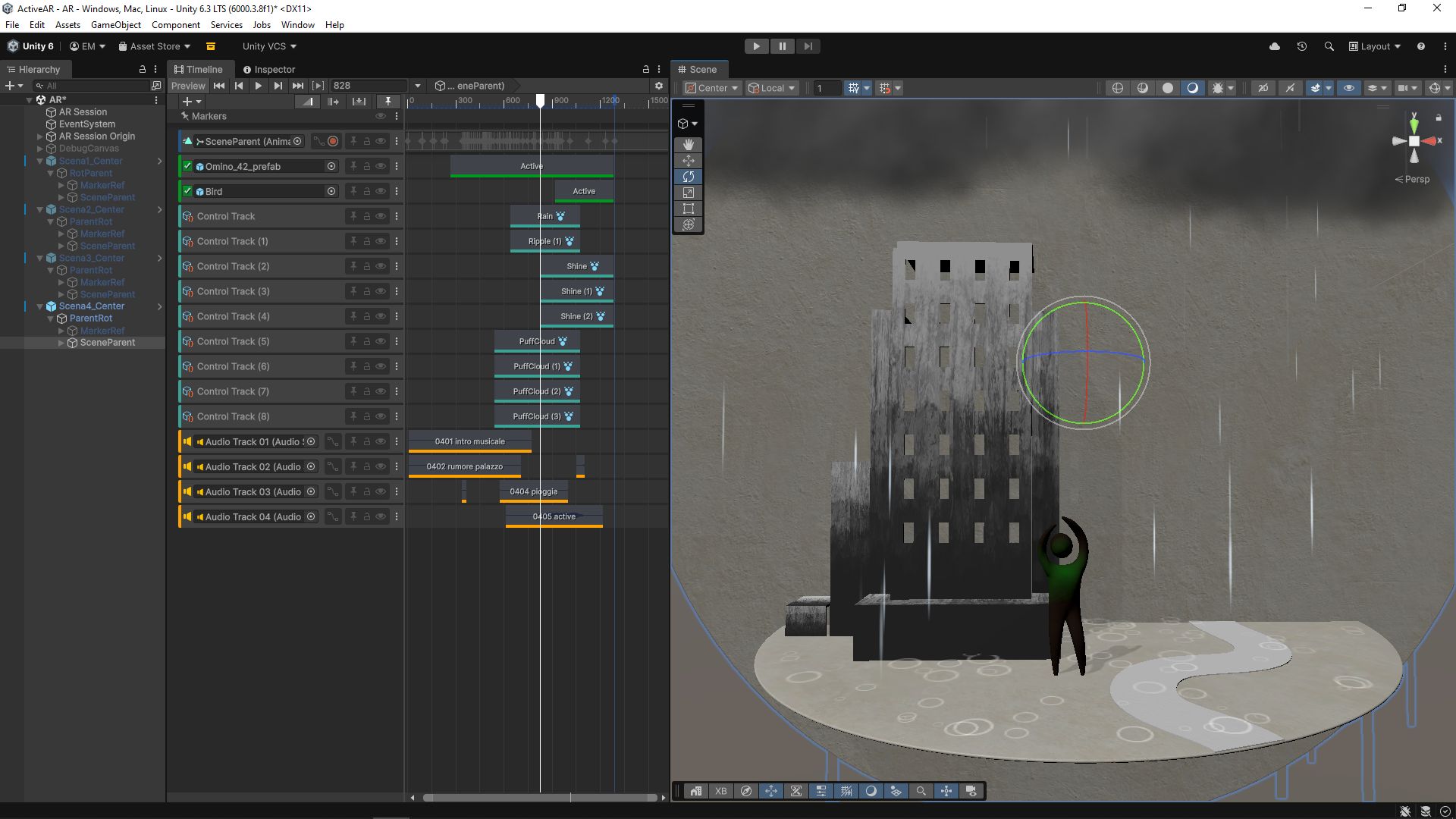1456x819 pixels.
Task: Click the Unity Play button
Action: (x=756, y=46)
